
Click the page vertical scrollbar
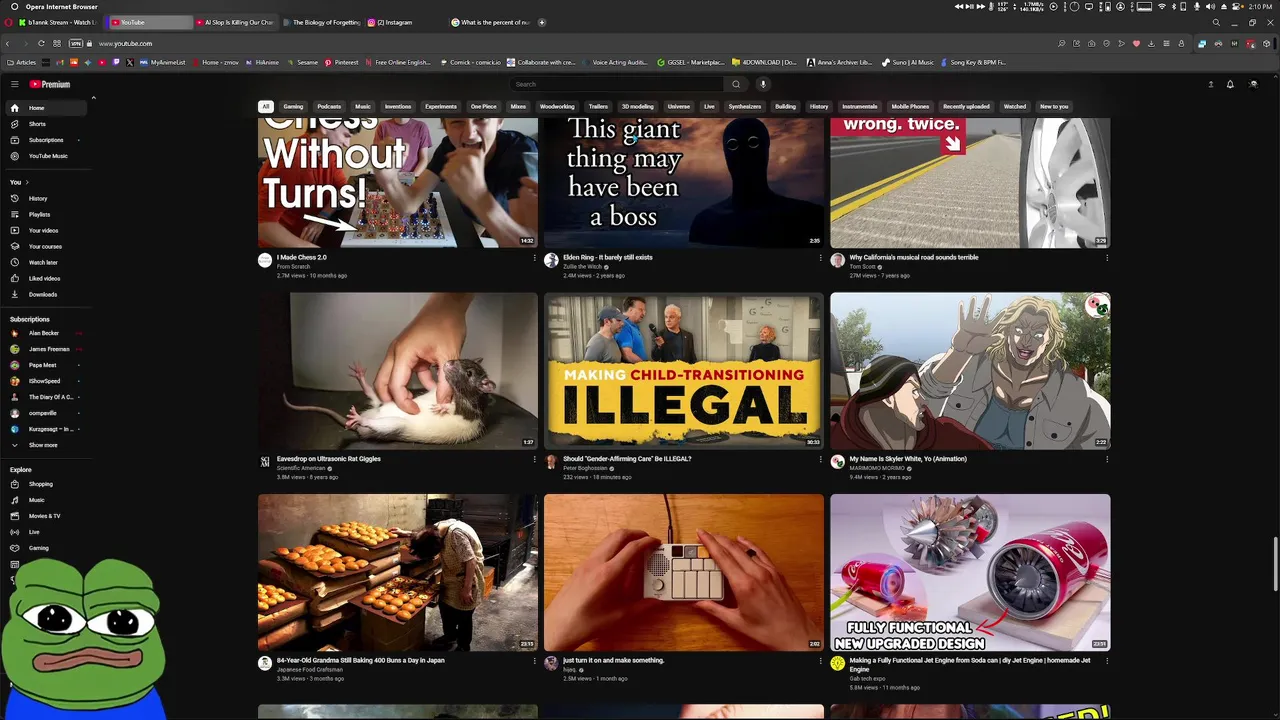[x=1275, y=565]
